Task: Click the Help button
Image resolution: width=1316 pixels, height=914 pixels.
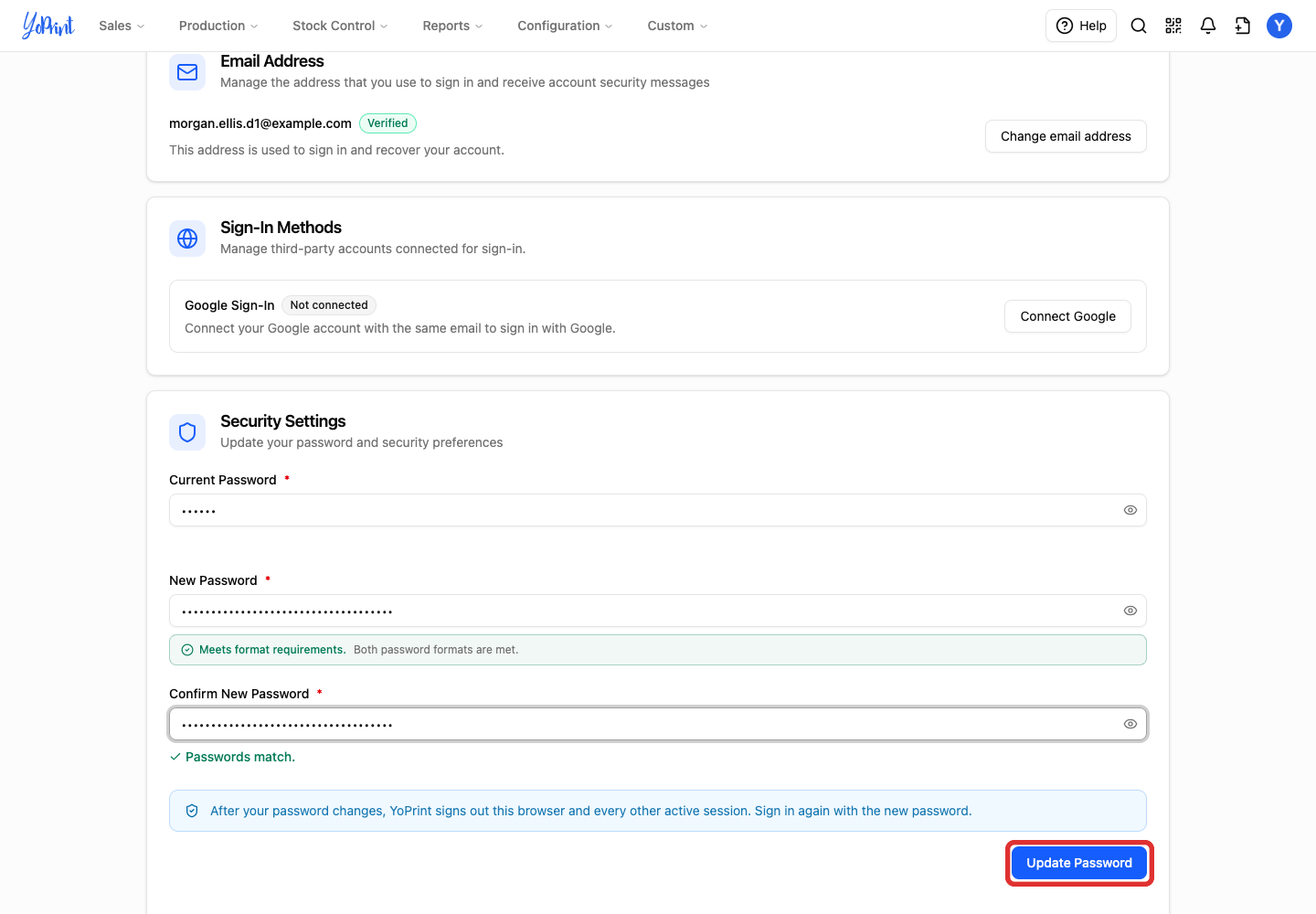Action: [1081, 26]
